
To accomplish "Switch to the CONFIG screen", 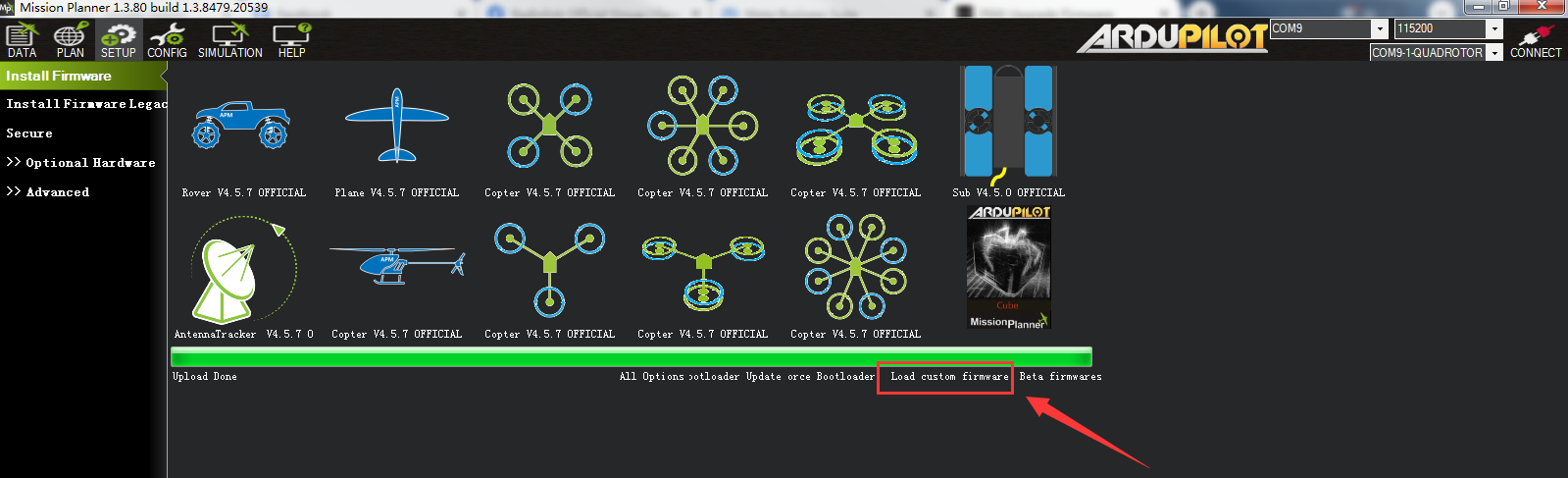I will (167, 40).
